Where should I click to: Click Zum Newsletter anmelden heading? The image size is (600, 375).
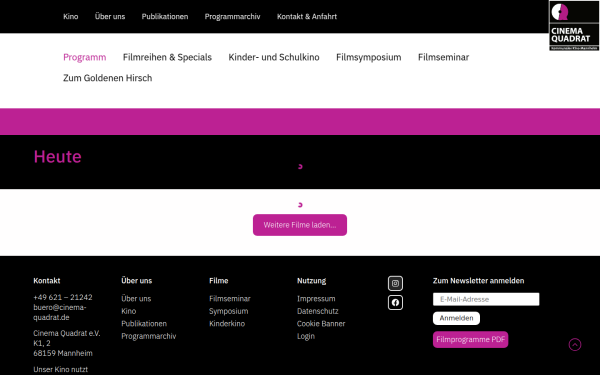tap(479, 281)
